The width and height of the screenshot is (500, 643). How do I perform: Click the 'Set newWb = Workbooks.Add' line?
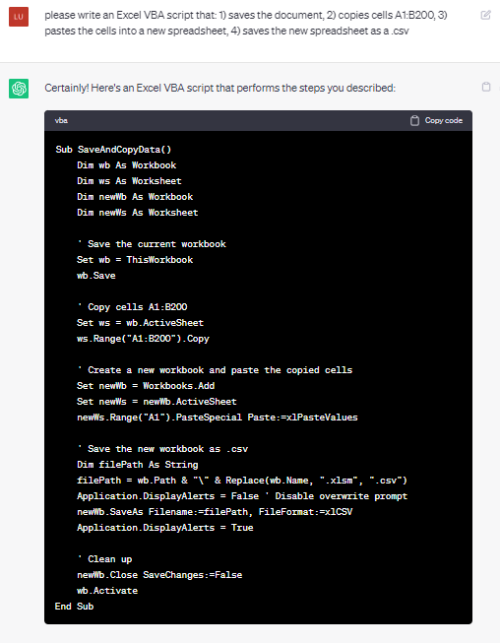pos(146,386)
